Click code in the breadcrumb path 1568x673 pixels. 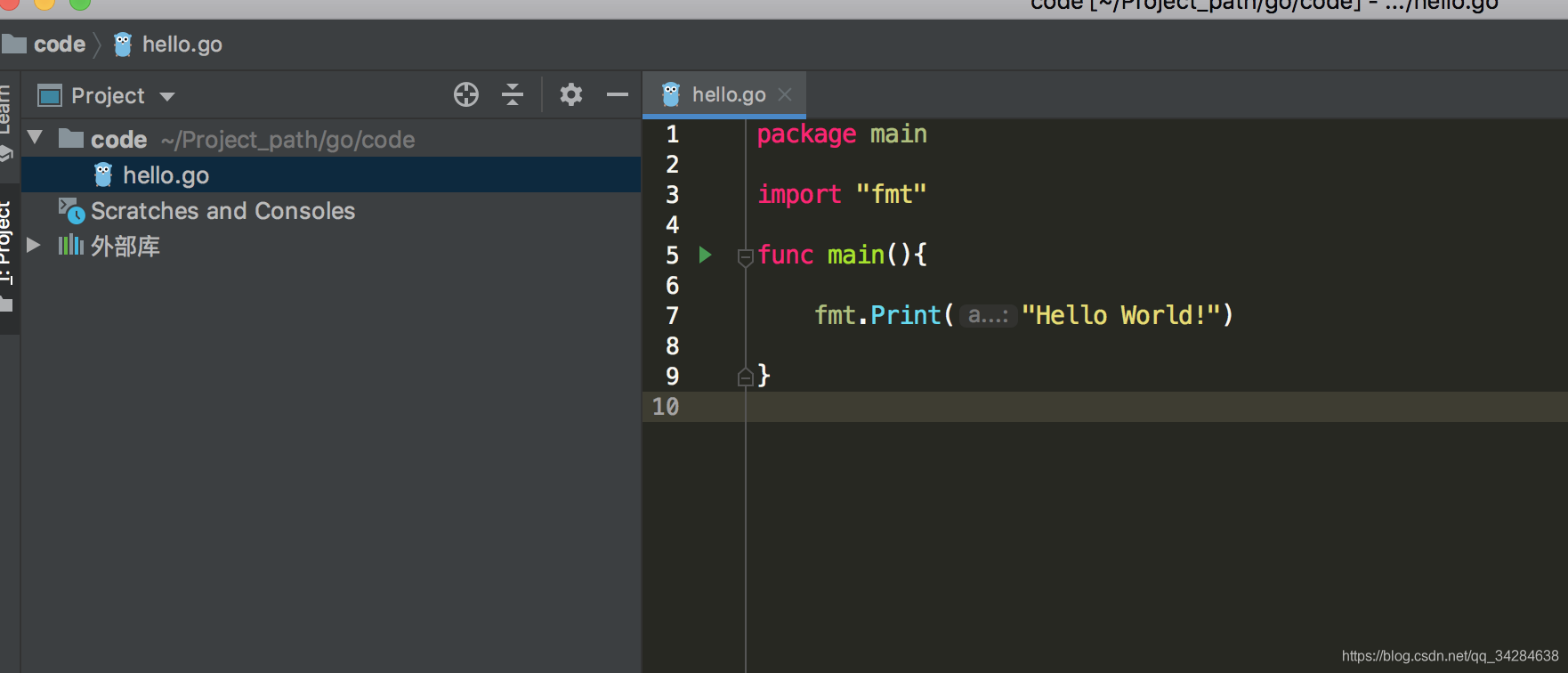click(x=60, y=45)
